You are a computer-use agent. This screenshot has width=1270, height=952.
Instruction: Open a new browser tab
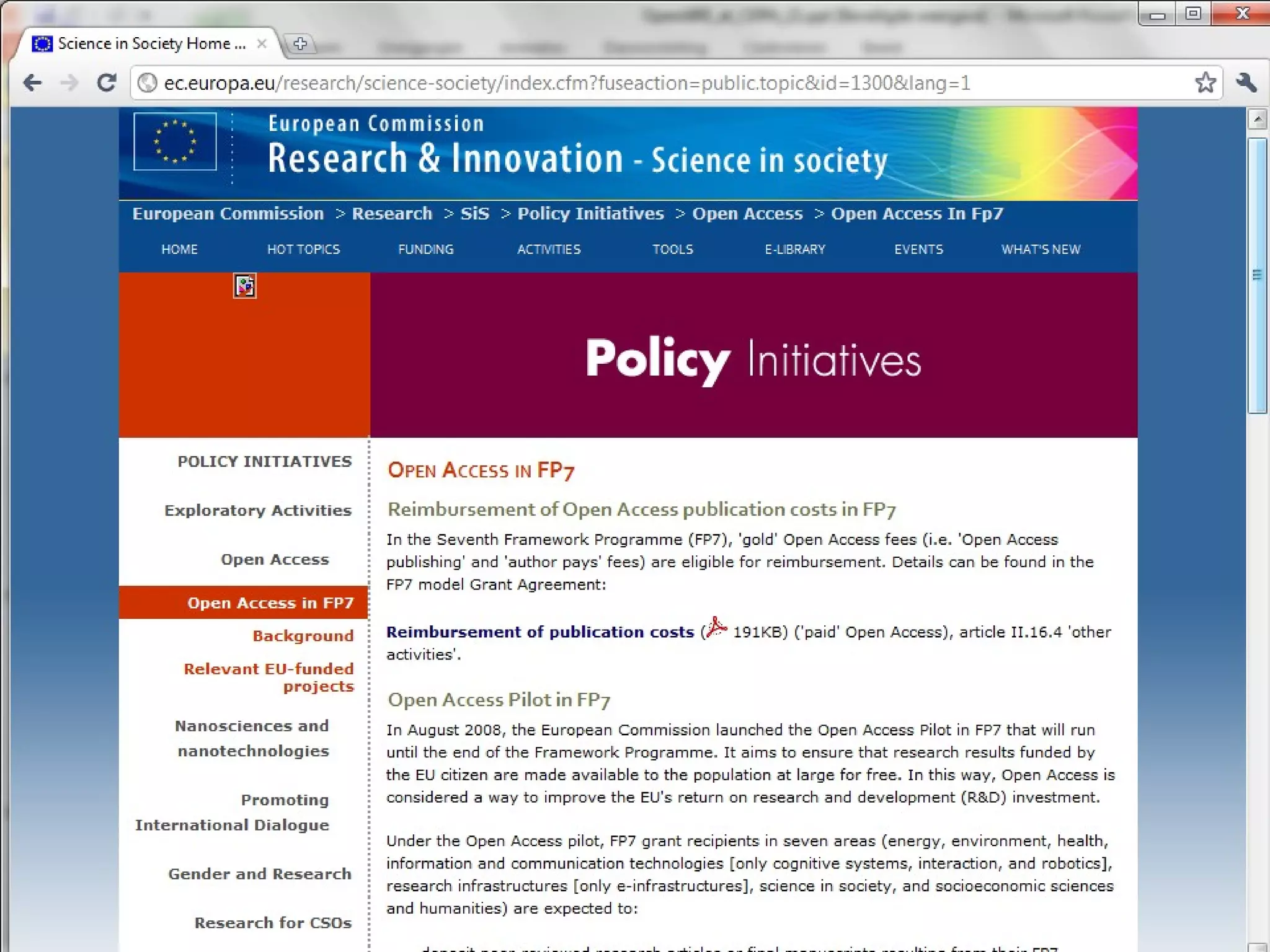tap(300, 44)
